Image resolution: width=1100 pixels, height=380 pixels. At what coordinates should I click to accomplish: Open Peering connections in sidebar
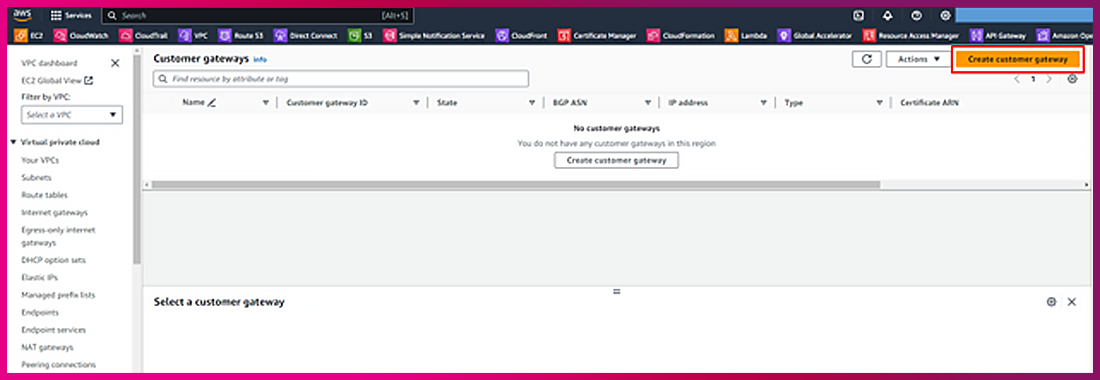click(59, 365)
